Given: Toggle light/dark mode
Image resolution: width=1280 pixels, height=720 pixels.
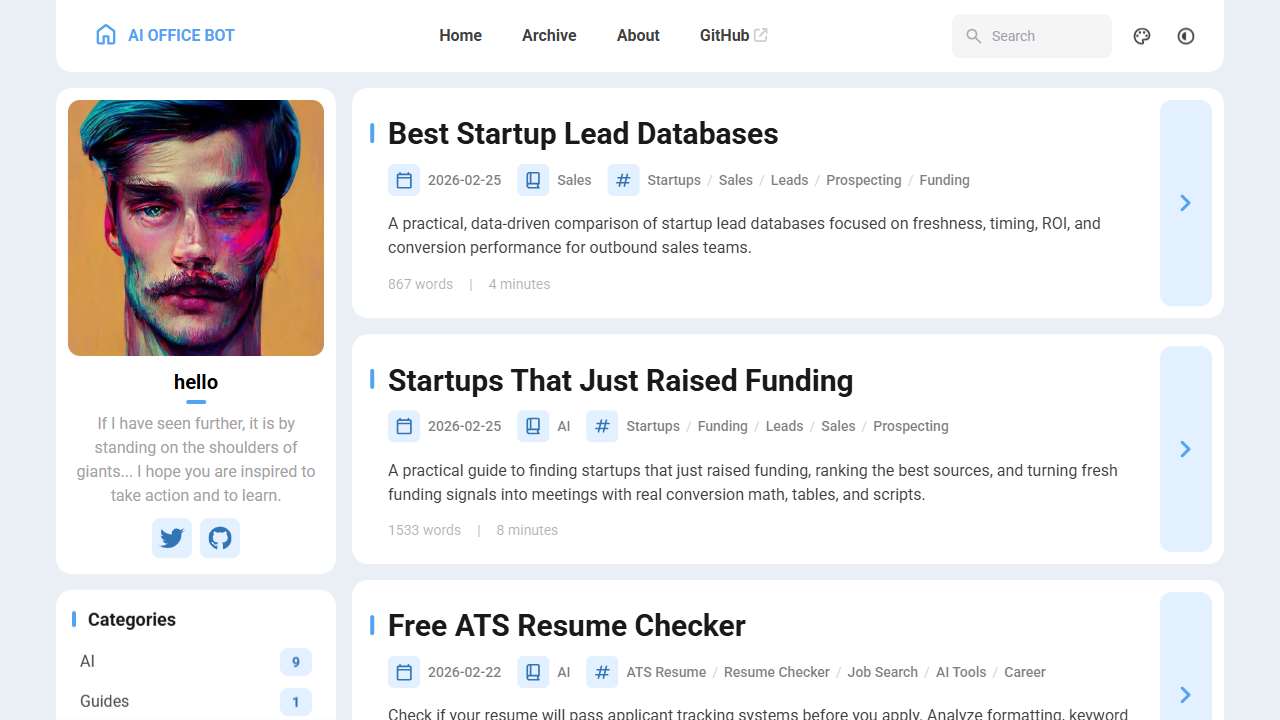Looking at the screenshot, I should tap(1186, 36).
